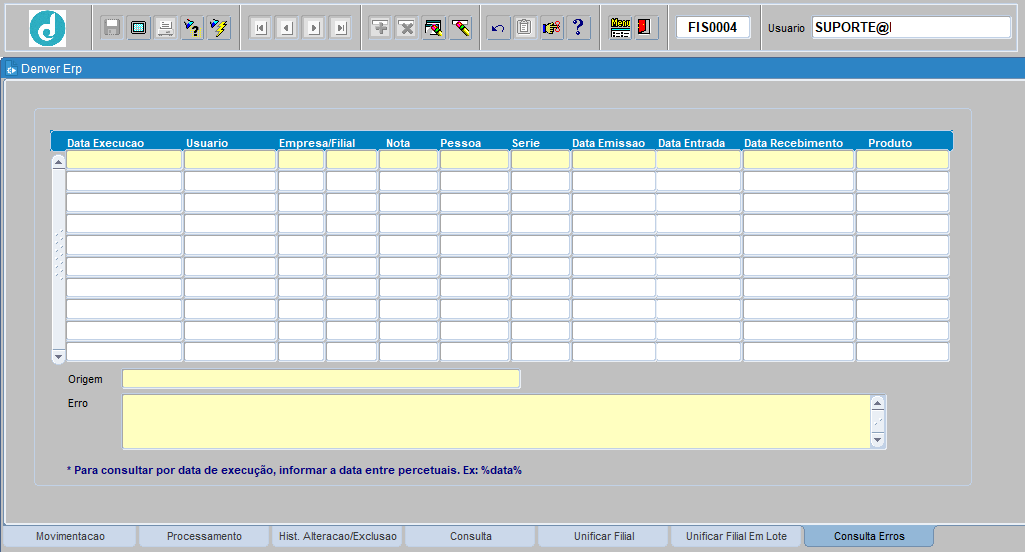Click the first Data Execucao cell
Image resolution: width=1025 pixels, height=552 pixels.
click(x=124, y=160)
